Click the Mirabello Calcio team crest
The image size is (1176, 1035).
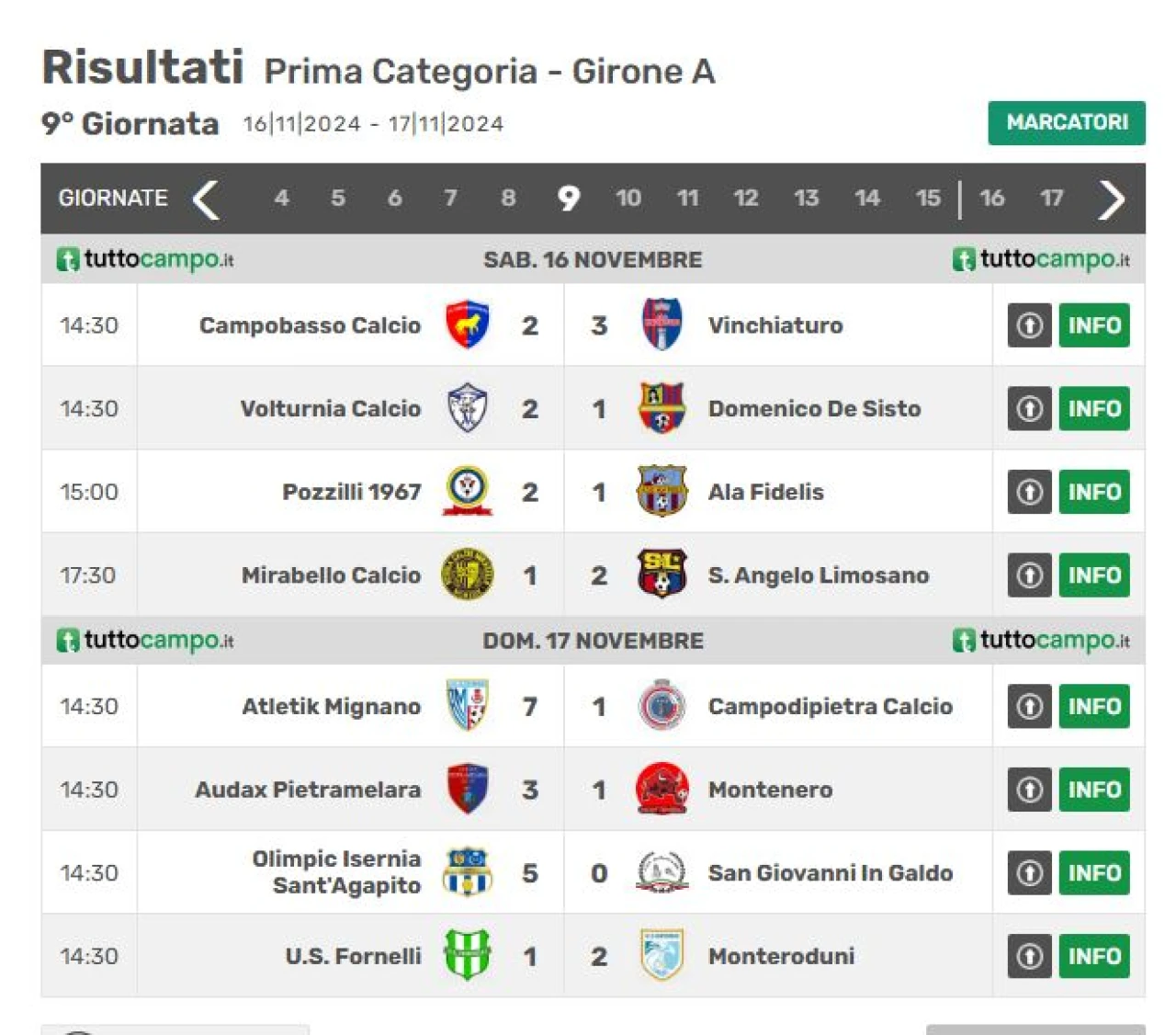pyautogui.click(x=467, y=574)
